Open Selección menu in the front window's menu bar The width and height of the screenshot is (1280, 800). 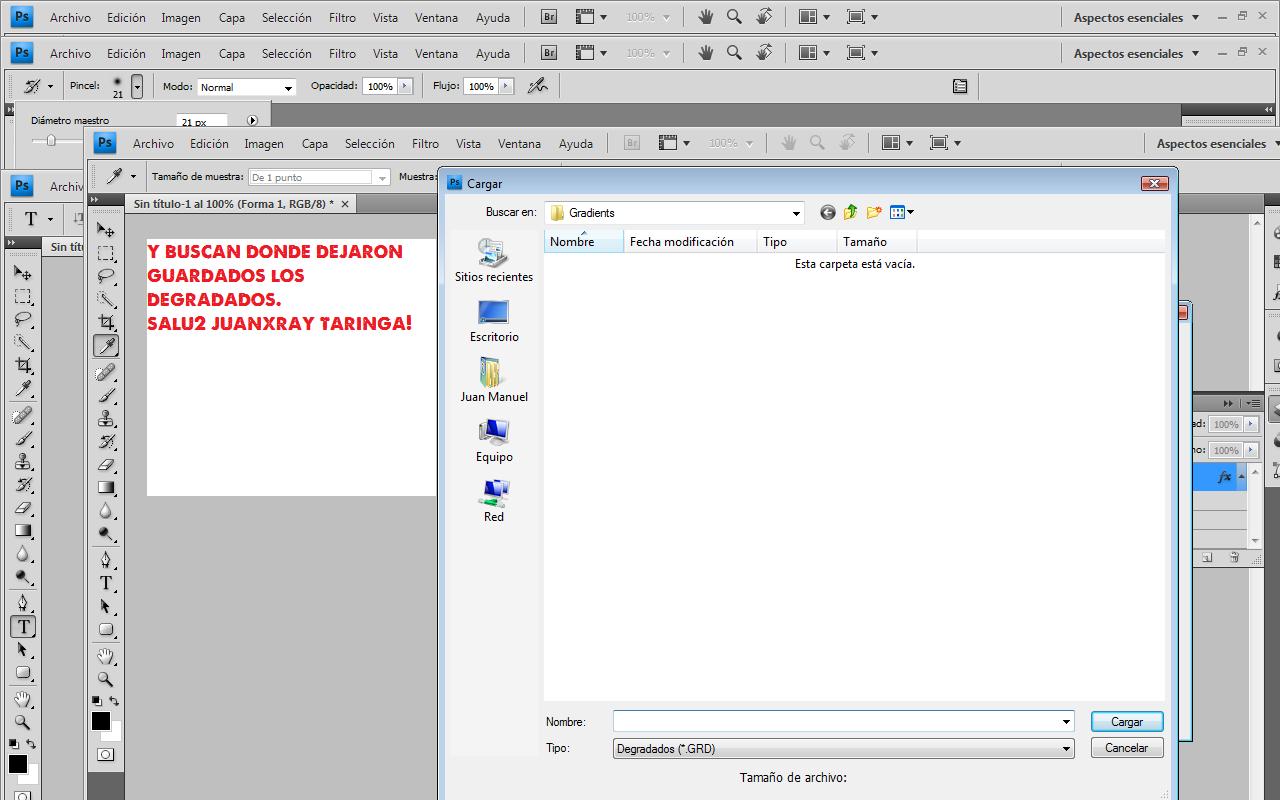370,143
